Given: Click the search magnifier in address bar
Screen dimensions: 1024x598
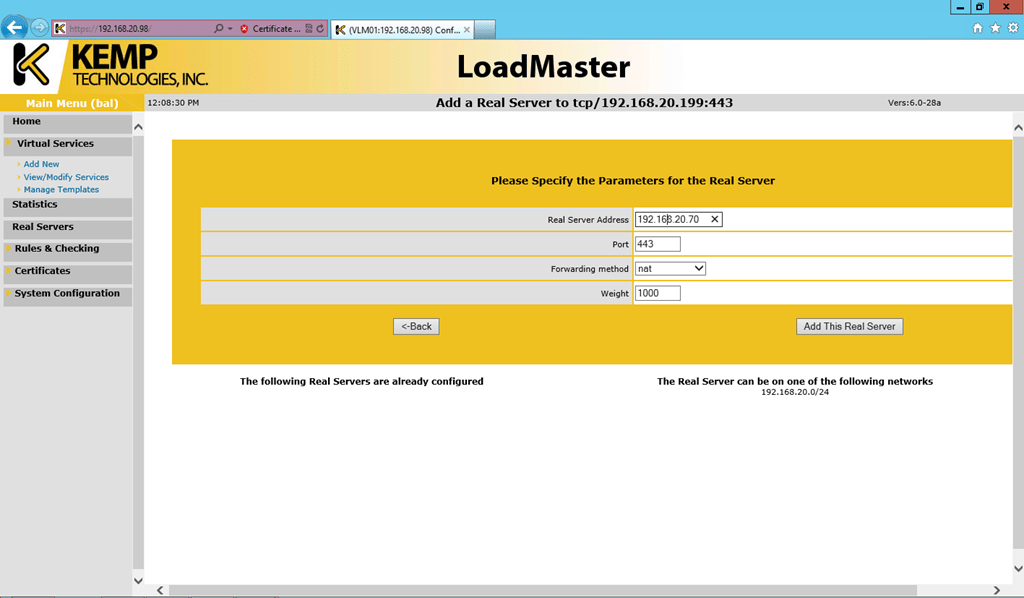Looking at the screenshot, I should coord(218,29).
